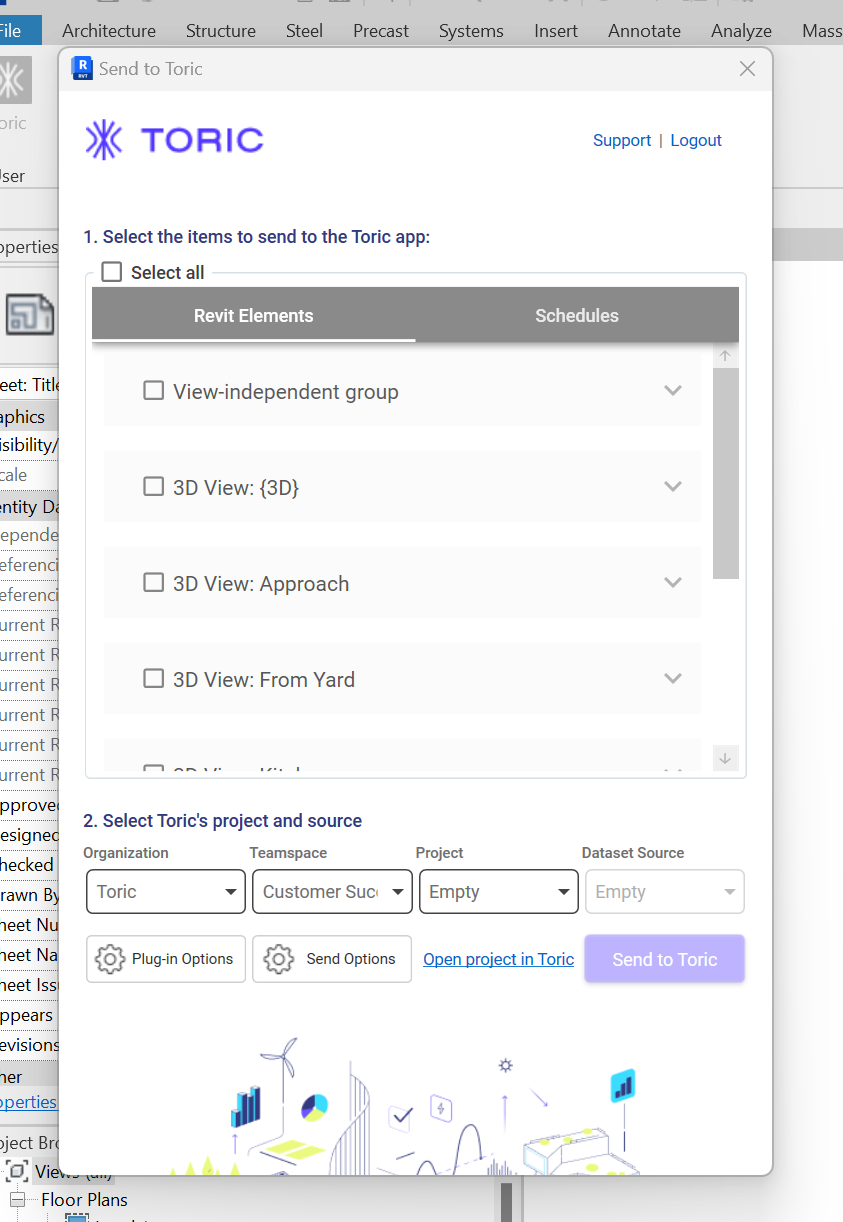Click the Revit icon in dialog title bar
Viewport: 843px width, 1222px height.
click(82, 69)
